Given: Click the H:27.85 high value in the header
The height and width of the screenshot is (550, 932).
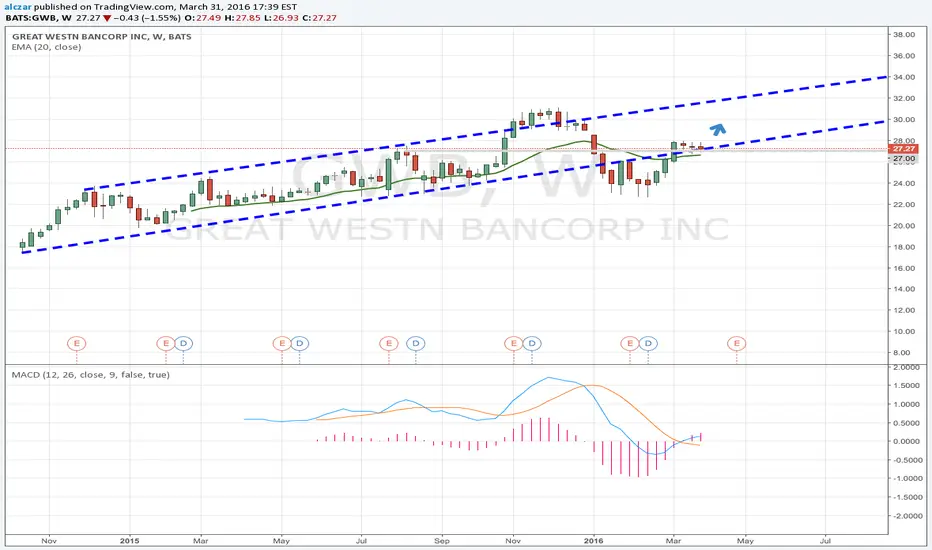Looking at the screenshot, I should pos(243,18).
